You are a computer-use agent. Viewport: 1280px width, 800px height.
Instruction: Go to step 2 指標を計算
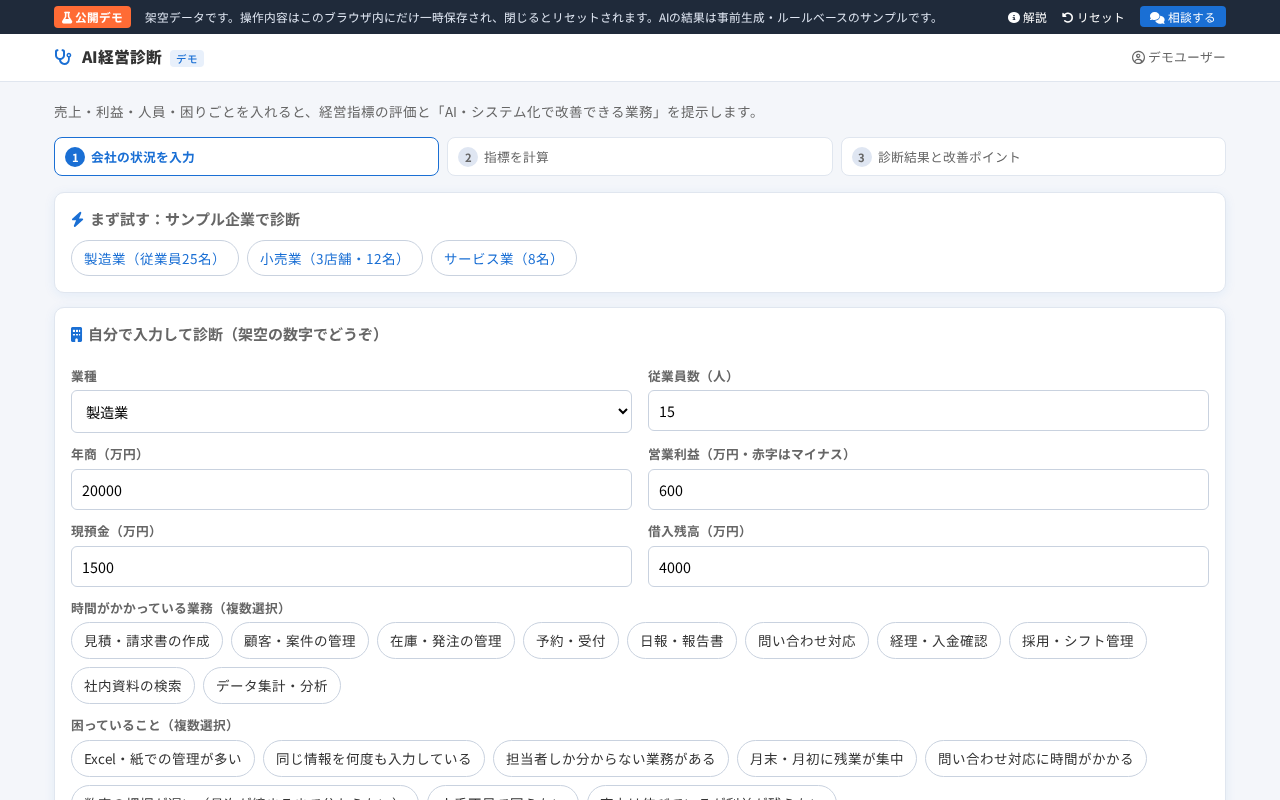[640, 157]
